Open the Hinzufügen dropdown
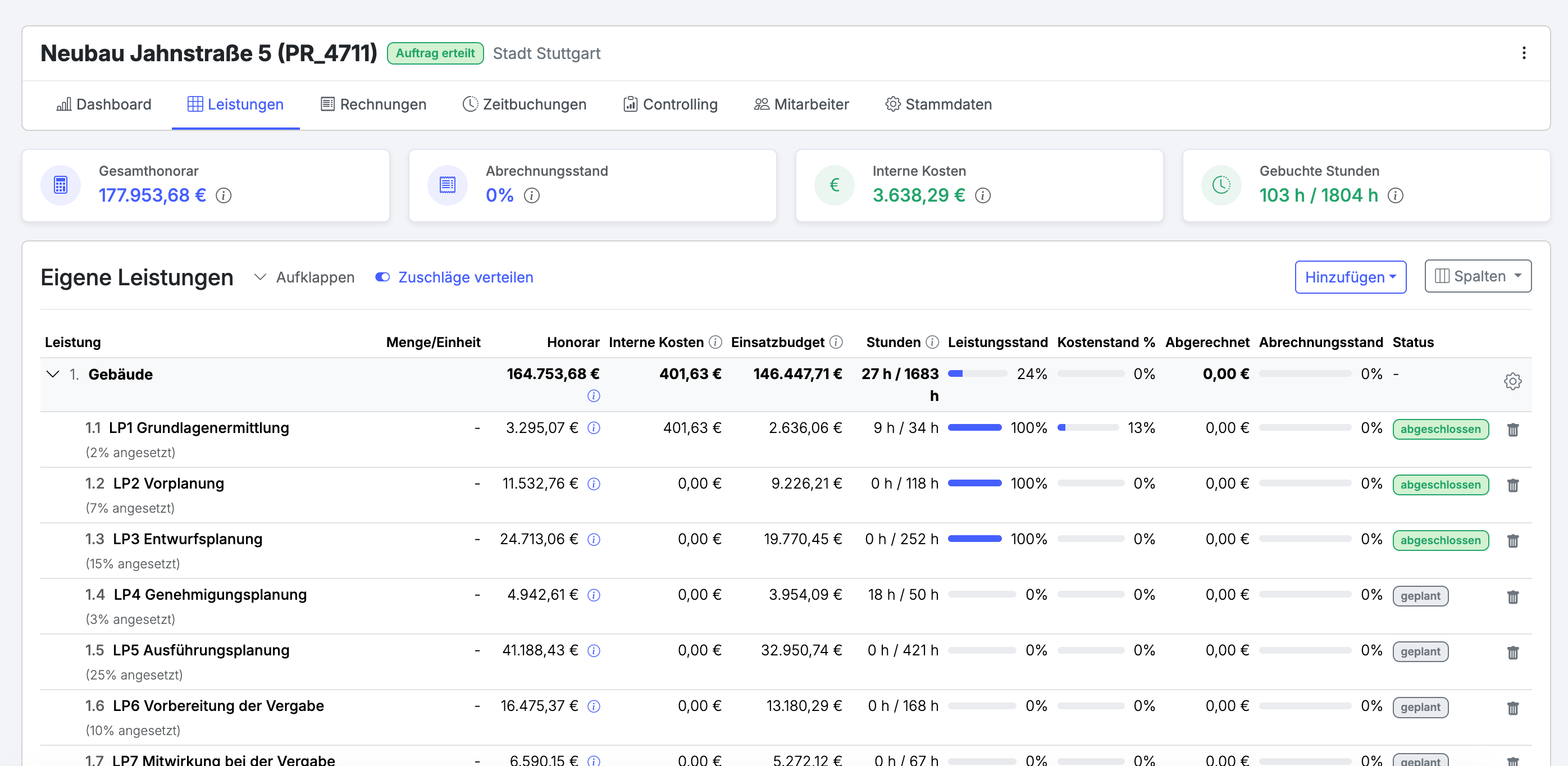Screen dimensions: 1568x766 point(1350,277)
